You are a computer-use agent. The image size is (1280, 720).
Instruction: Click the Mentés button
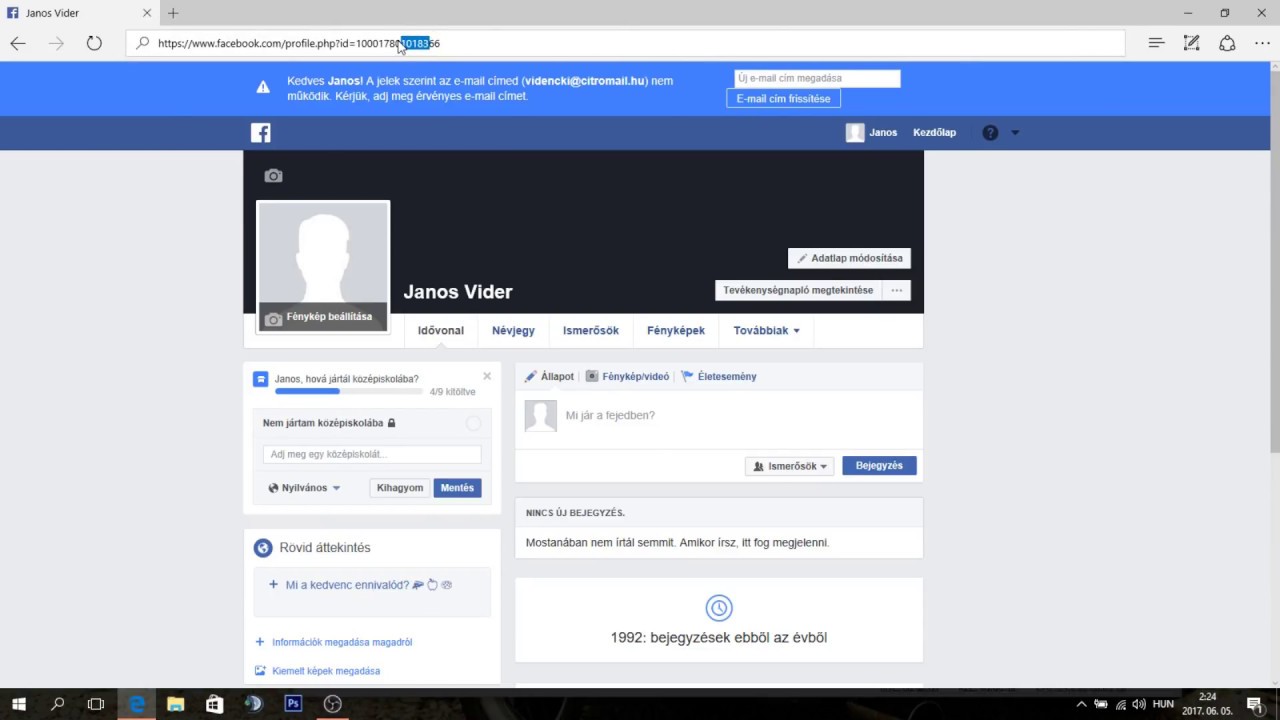tap(457, 488)
